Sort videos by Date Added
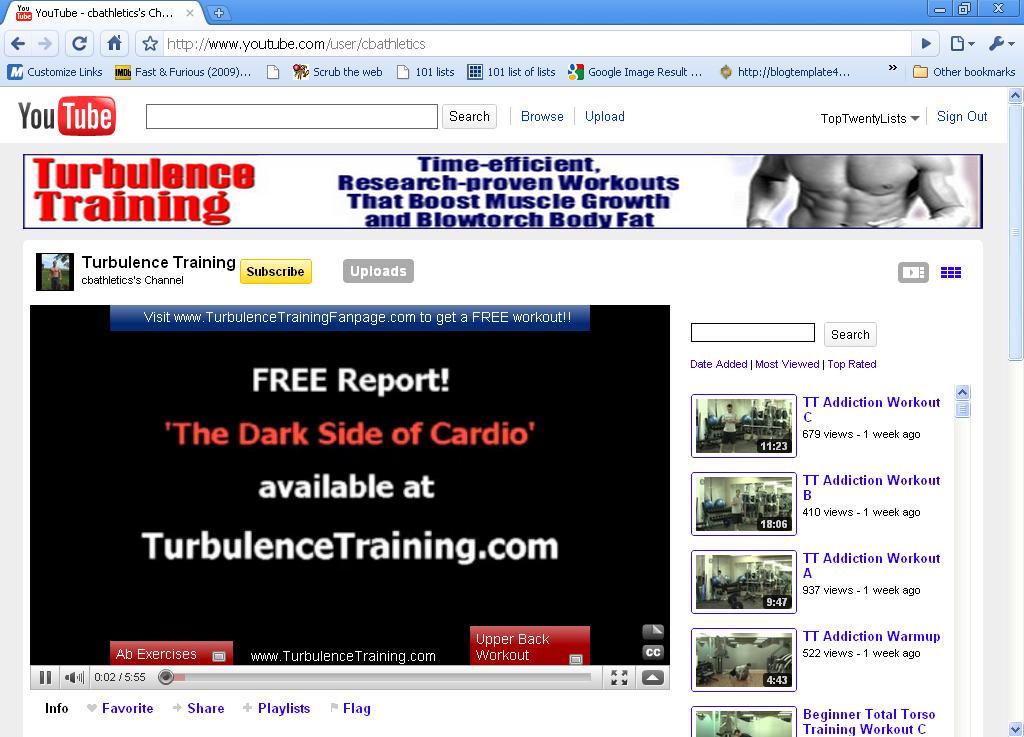 [718, 364]
